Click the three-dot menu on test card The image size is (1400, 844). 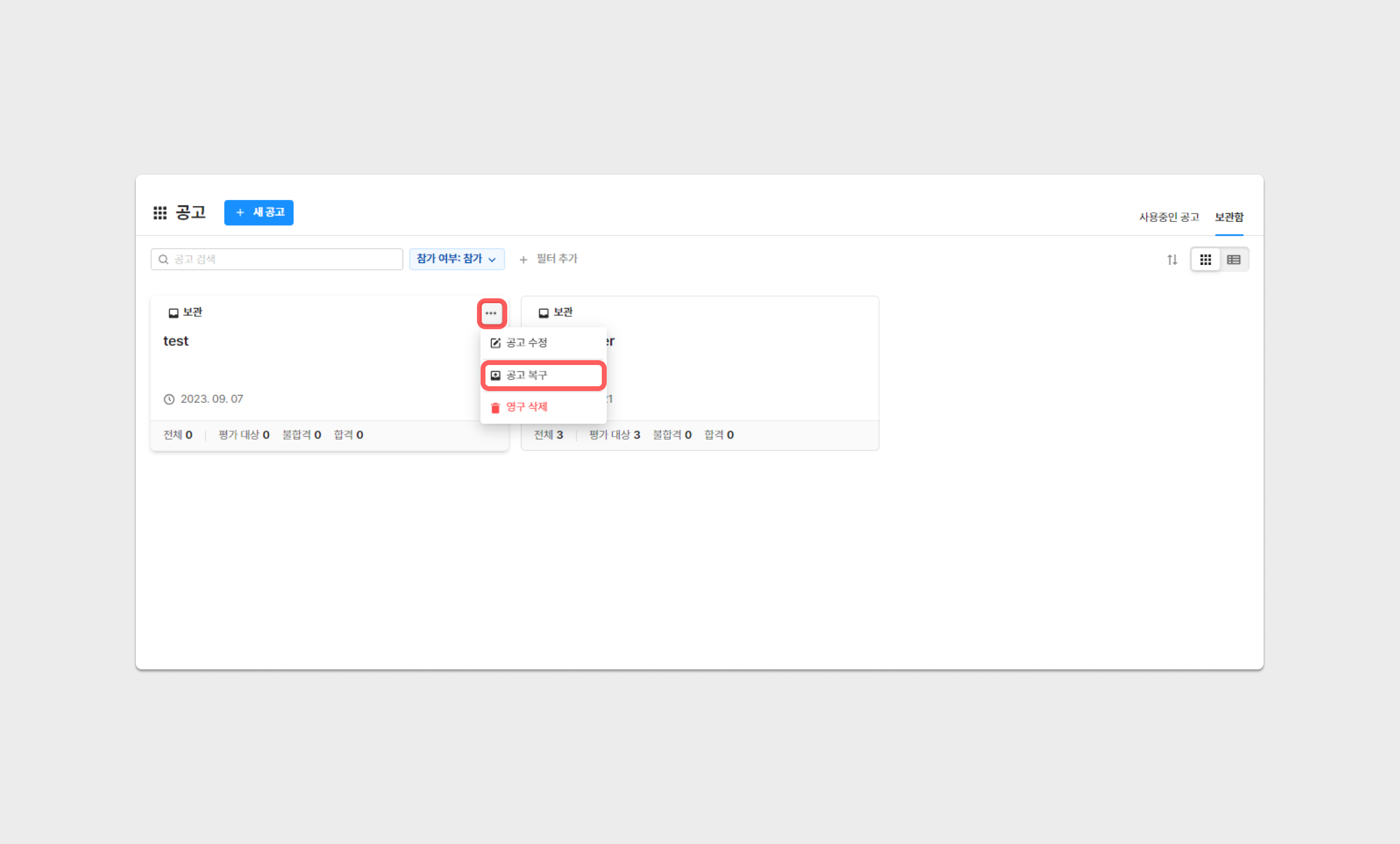(491, 313)
